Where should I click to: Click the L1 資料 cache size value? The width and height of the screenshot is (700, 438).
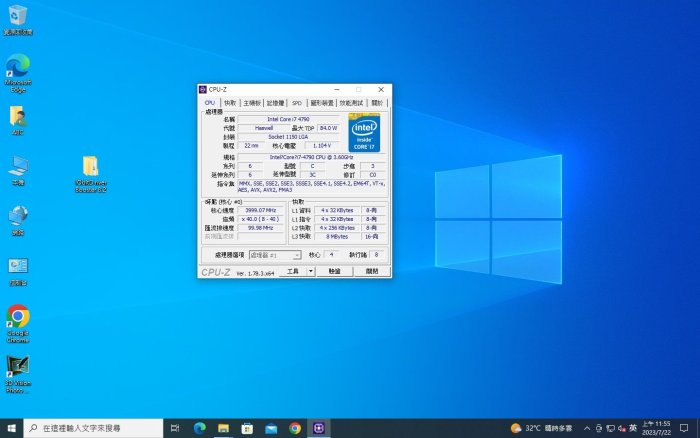click(x=337, y=210)
